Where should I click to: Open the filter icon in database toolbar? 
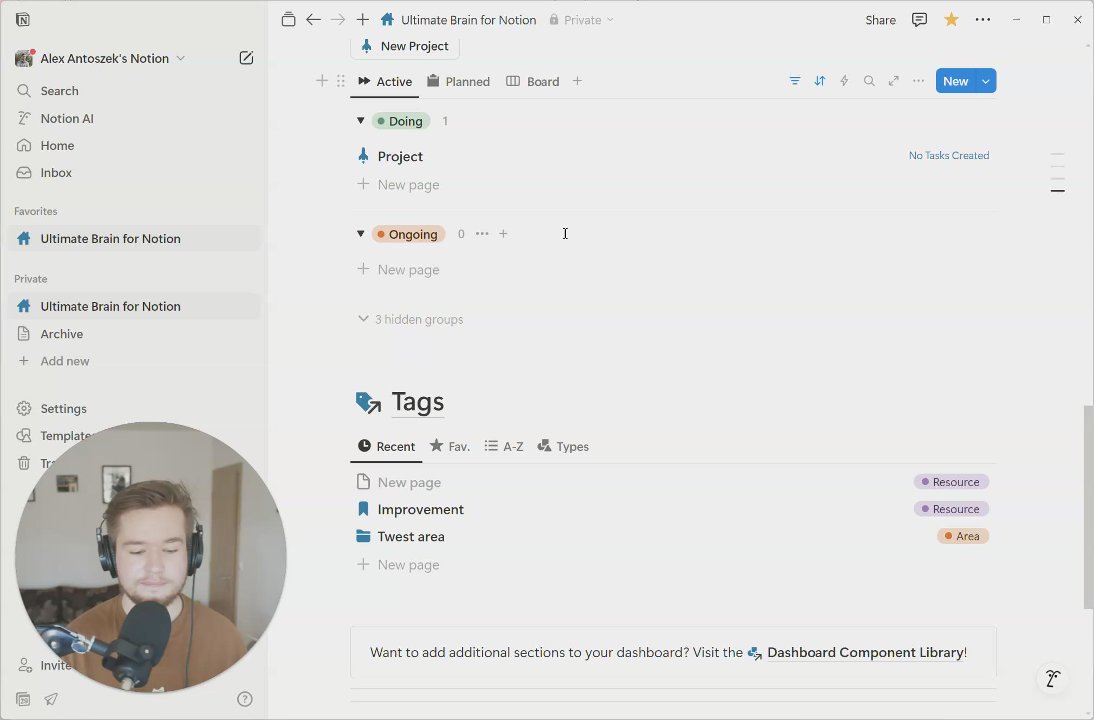tap(795, 81)
